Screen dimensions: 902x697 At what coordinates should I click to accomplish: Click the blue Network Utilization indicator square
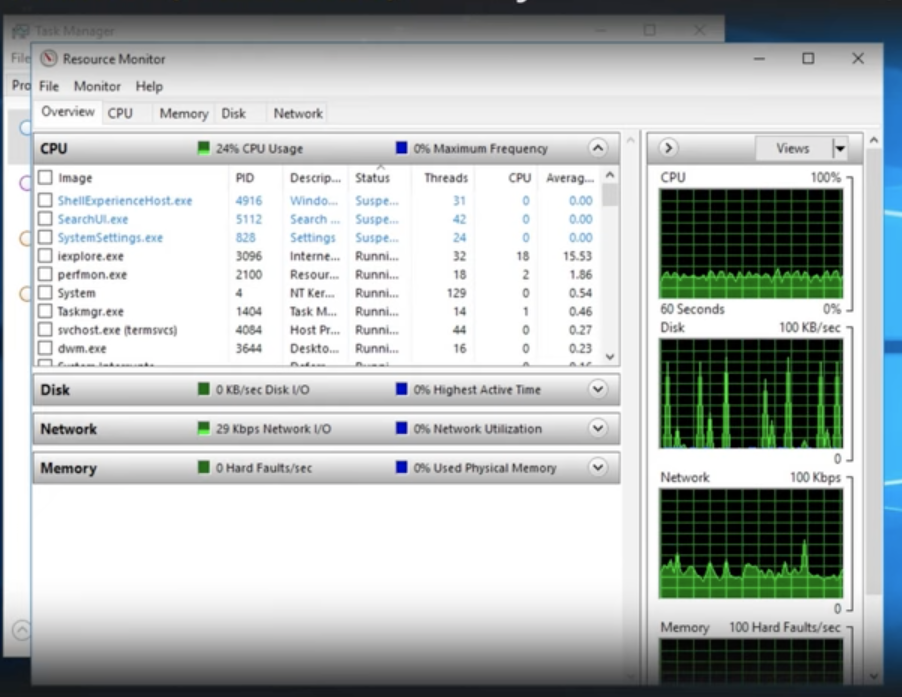pos(402,428)
